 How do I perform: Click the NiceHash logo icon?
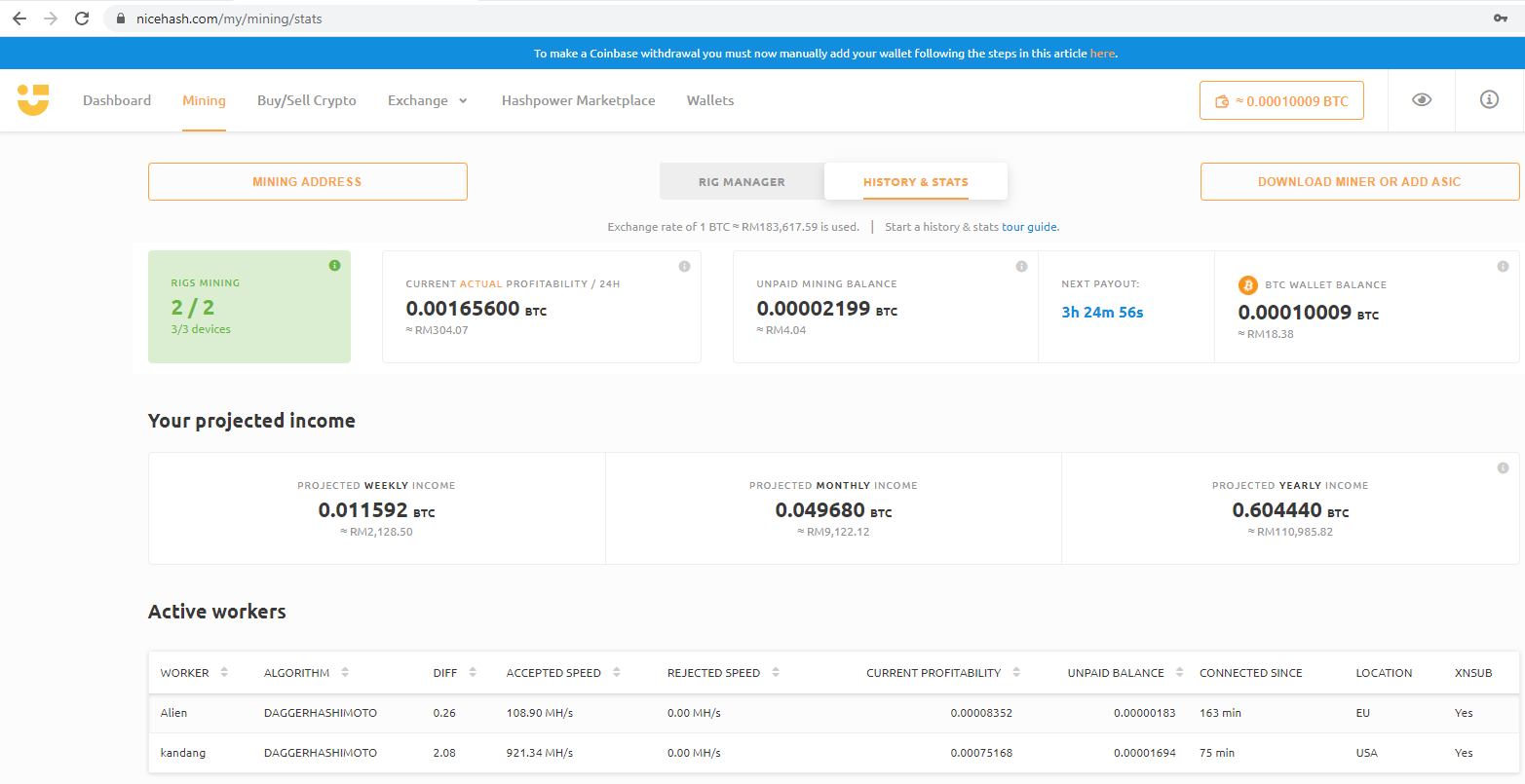pos(32,100)
